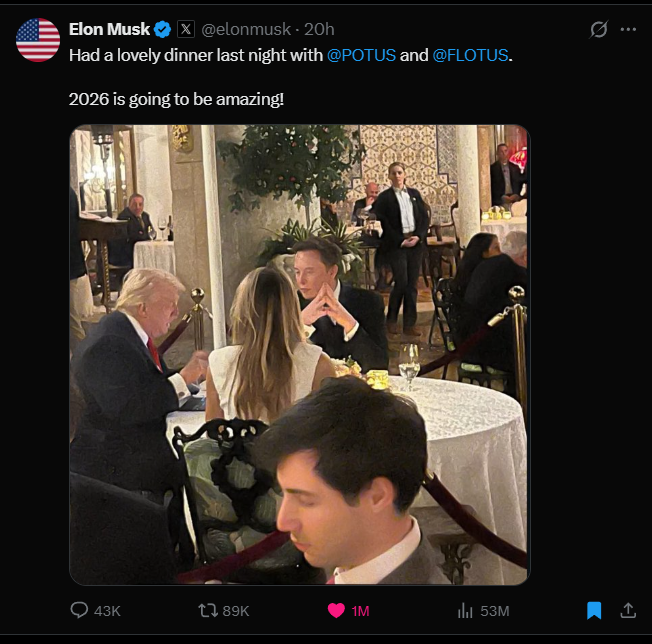Click the 53M views count
The height and width of the screenshot is (644, 652).
click(494, 611)
